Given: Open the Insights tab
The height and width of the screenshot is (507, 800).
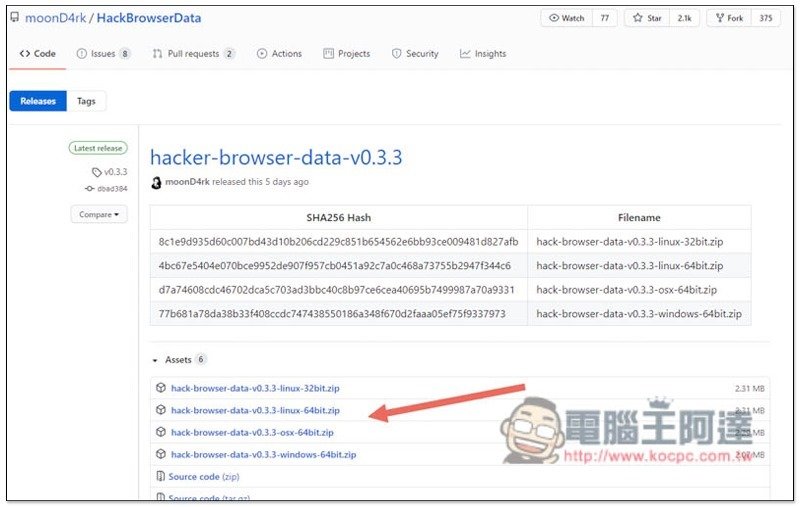Looking at the screenshot, I should [483, 54].
